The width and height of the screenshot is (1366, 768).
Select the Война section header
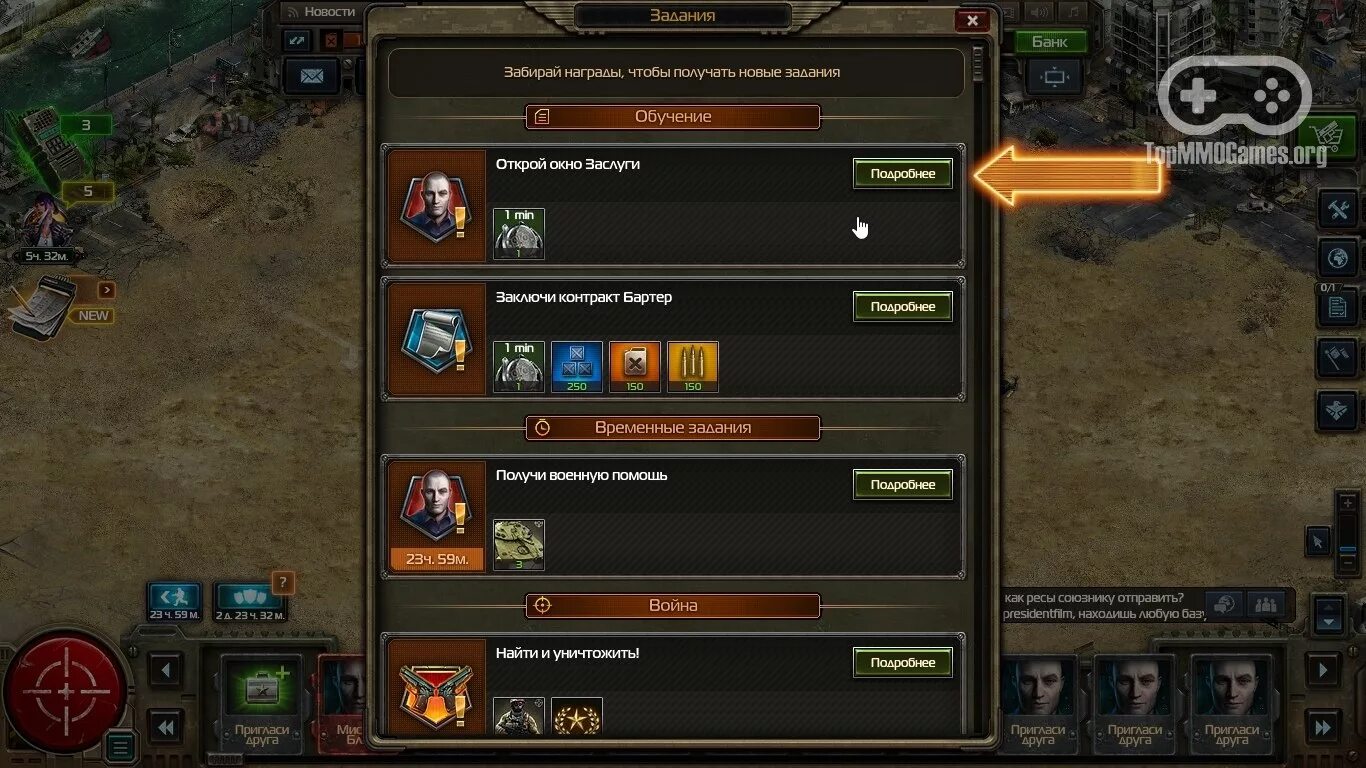click(x=673, y=605)
